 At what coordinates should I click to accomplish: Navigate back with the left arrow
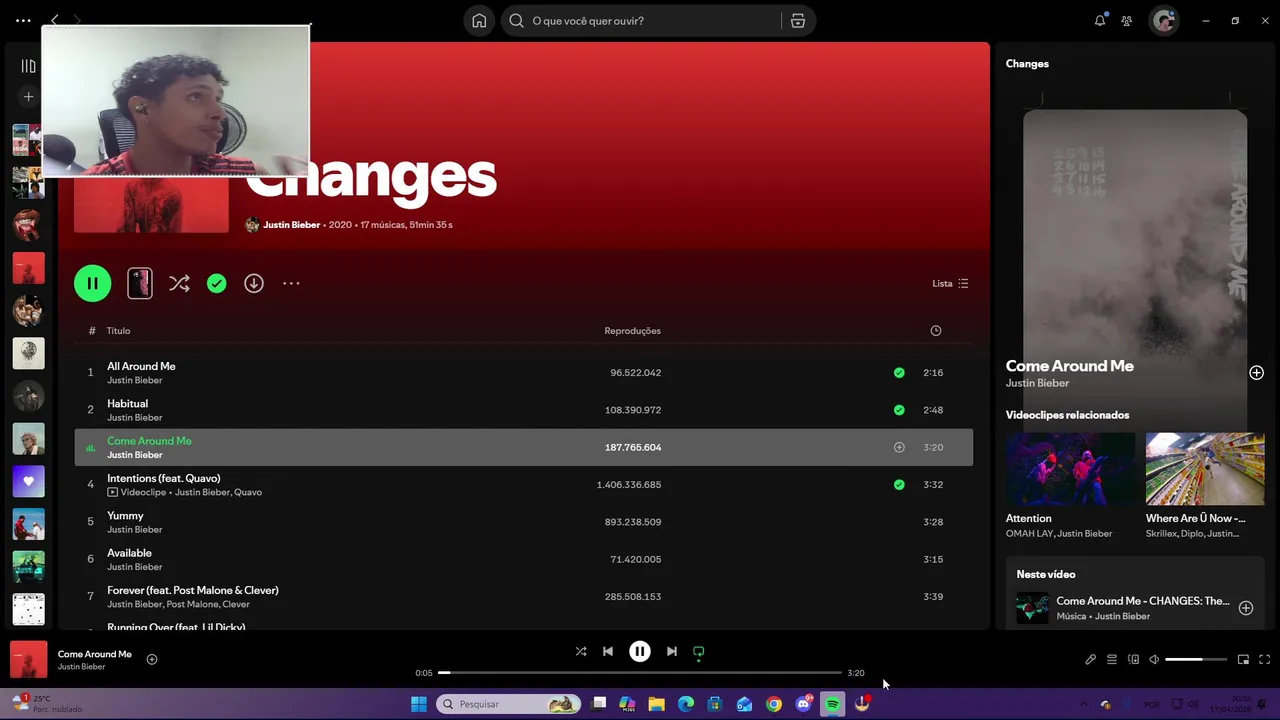click(55, 20)
